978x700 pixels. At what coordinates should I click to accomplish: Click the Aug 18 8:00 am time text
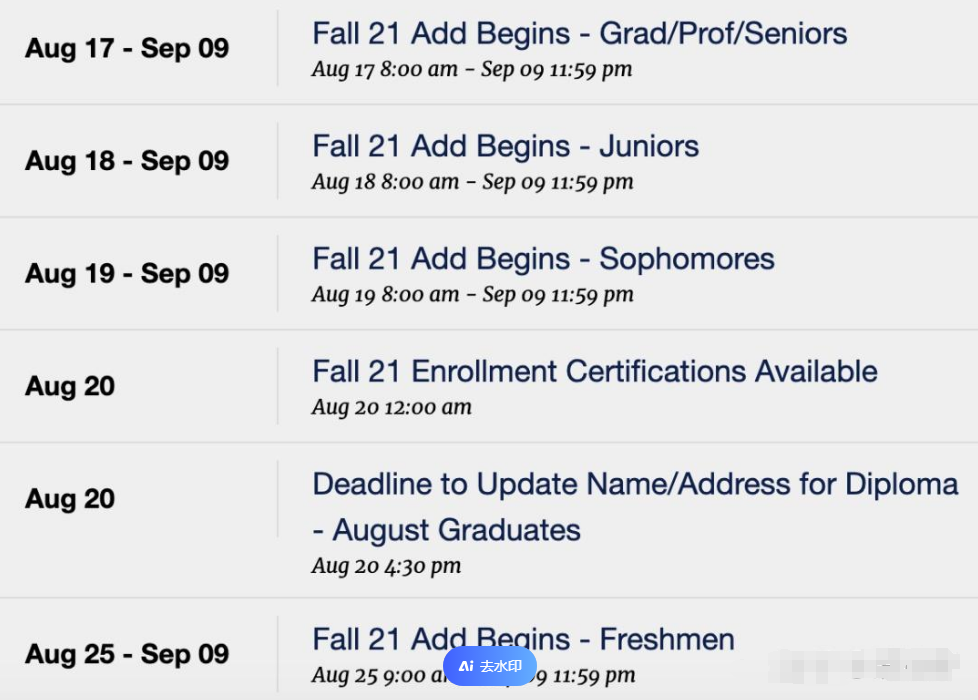click(x=385, y=182)
